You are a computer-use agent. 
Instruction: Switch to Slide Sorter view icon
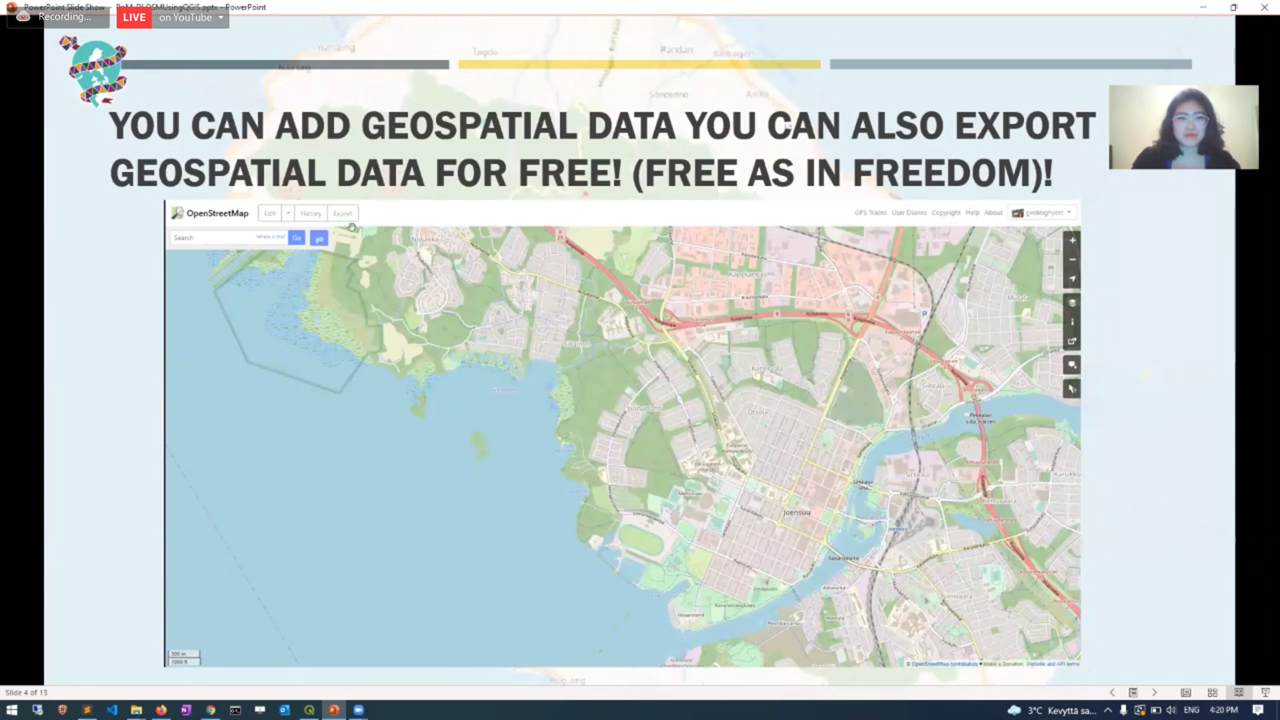1212,692
